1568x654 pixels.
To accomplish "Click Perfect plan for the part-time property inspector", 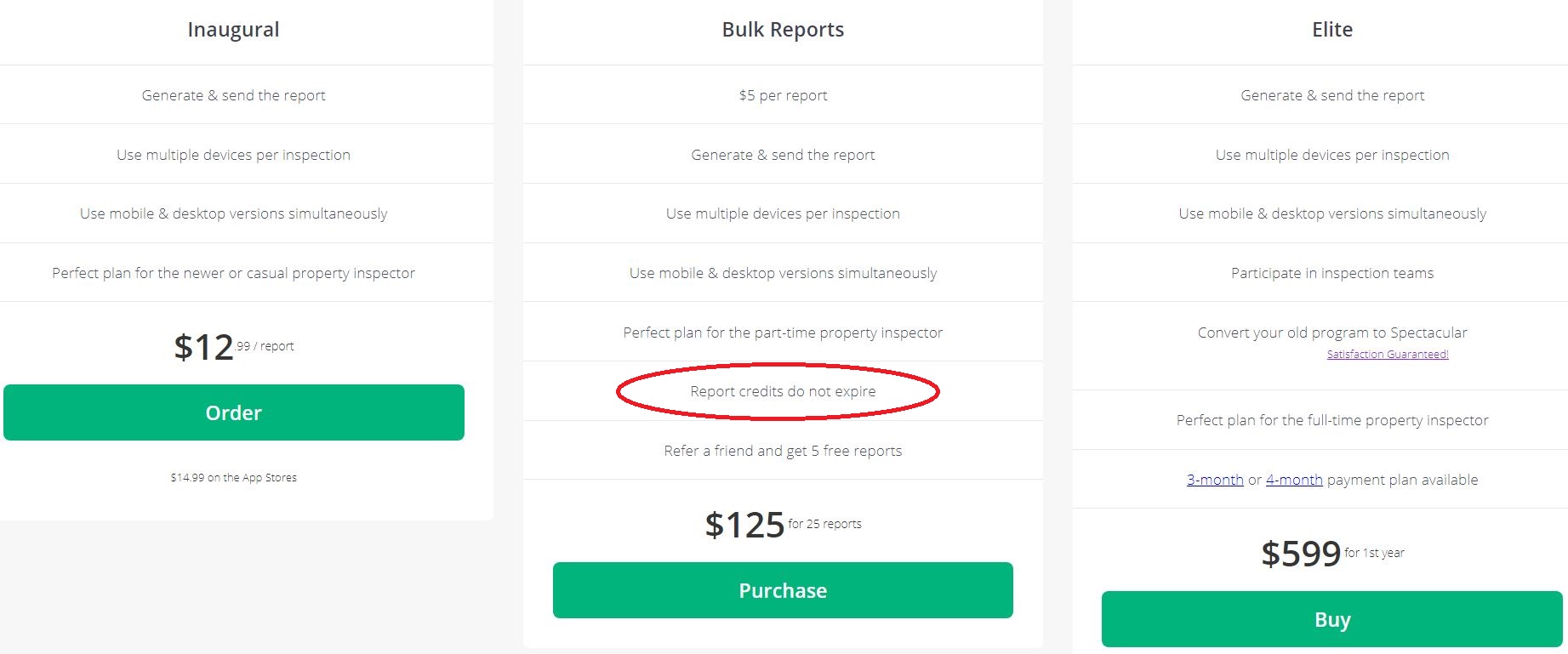I will click(x=783, y=333).
